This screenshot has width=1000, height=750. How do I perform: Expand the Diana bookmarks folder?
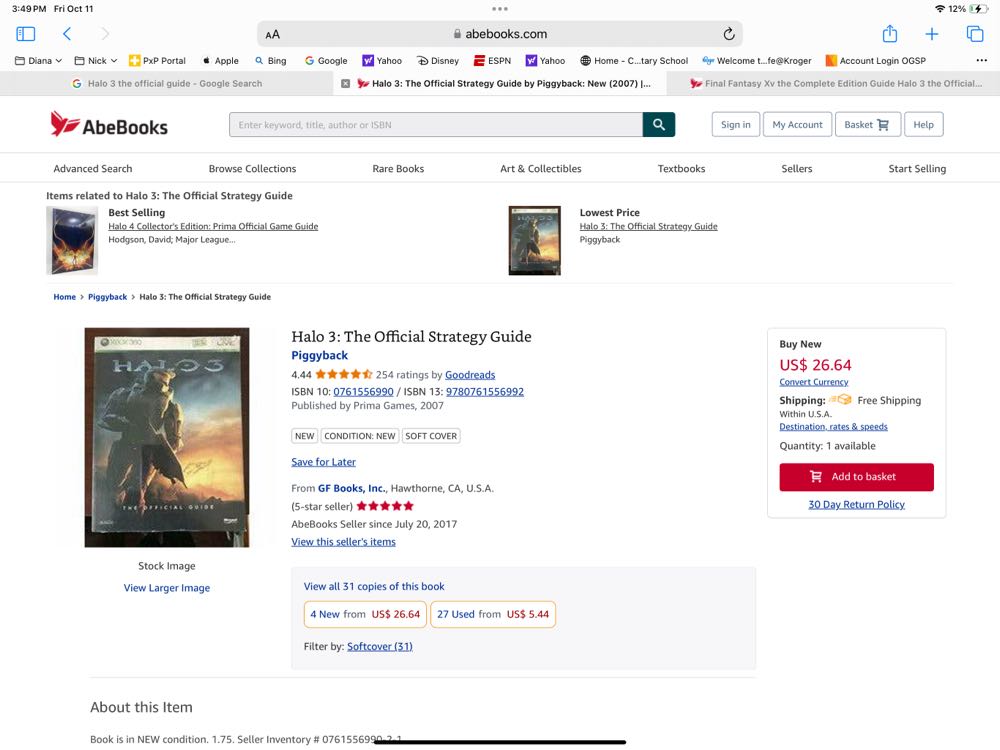tap(34, 61)
